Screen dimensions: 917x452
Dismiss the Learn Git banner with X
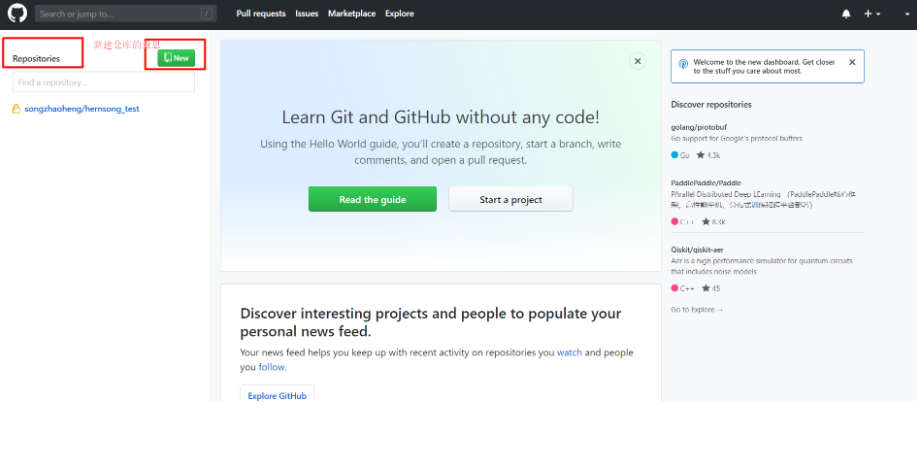click(x=637, y=61)
